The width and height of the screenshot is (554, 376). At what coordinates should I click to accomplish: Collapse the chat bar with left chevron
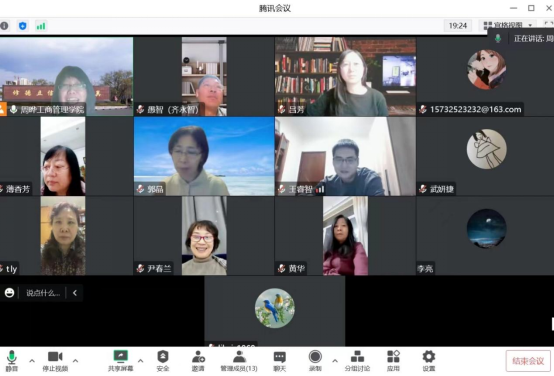[x=75, y=293]
